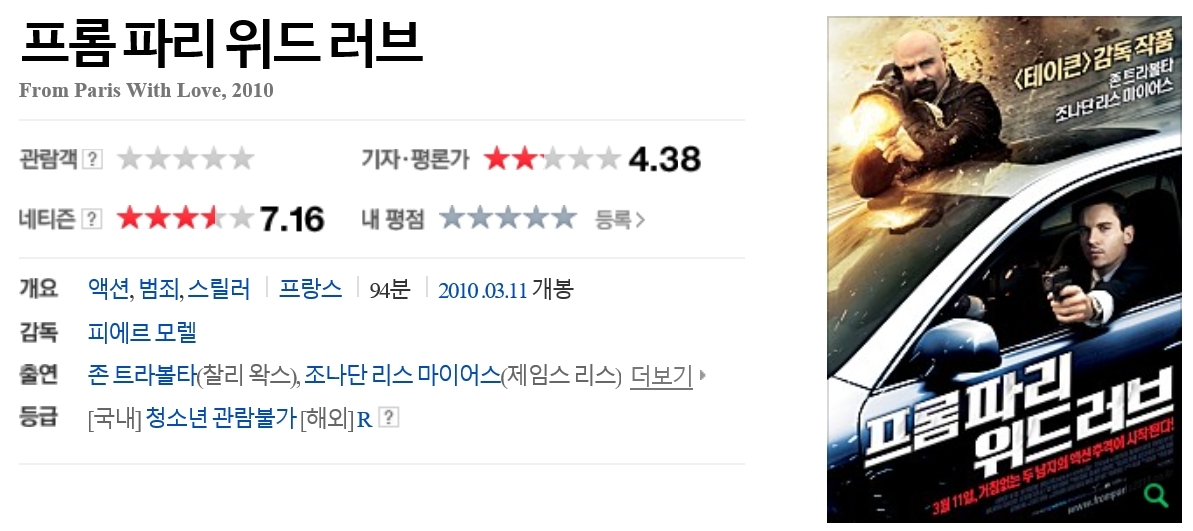1193x531 pixels.
Task: Open the 스릴러 genre link
Action: pos(219,289)
